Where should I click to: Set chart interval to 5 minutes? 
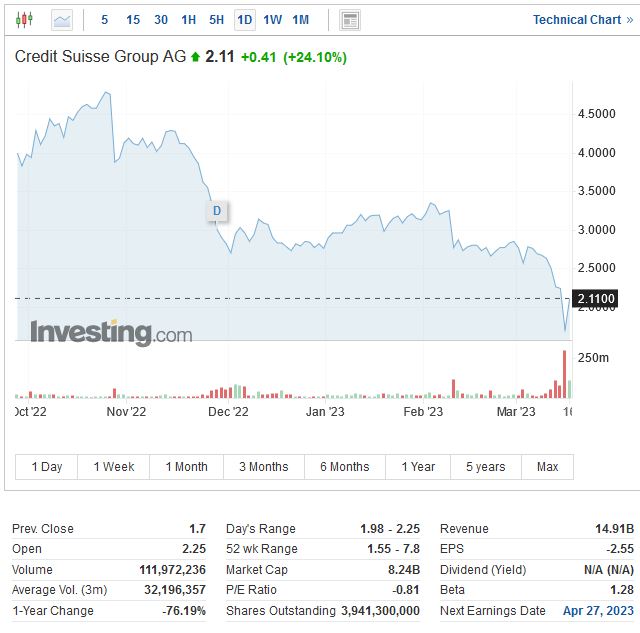point(105,19)
